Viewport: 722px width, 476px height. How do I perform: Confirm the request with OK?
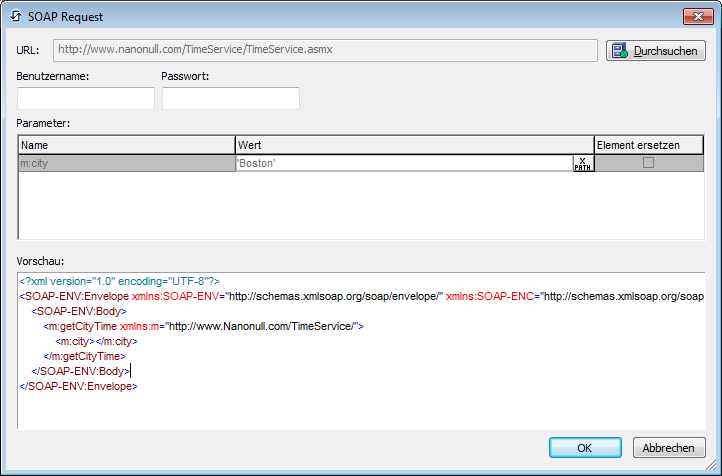(x=585, y=447)
